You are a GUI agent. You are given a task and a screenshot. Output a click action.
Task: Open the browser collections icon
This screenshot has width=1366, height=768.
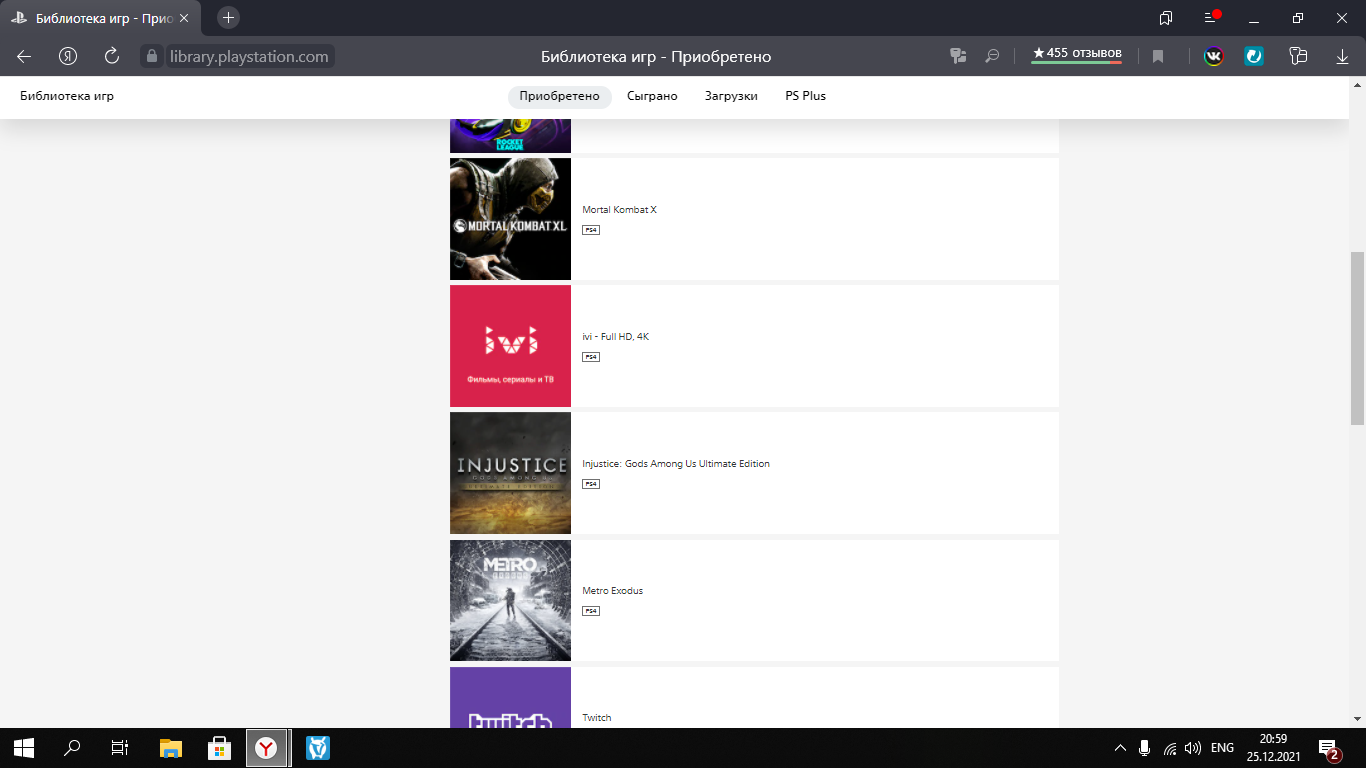click(1298, 57)
